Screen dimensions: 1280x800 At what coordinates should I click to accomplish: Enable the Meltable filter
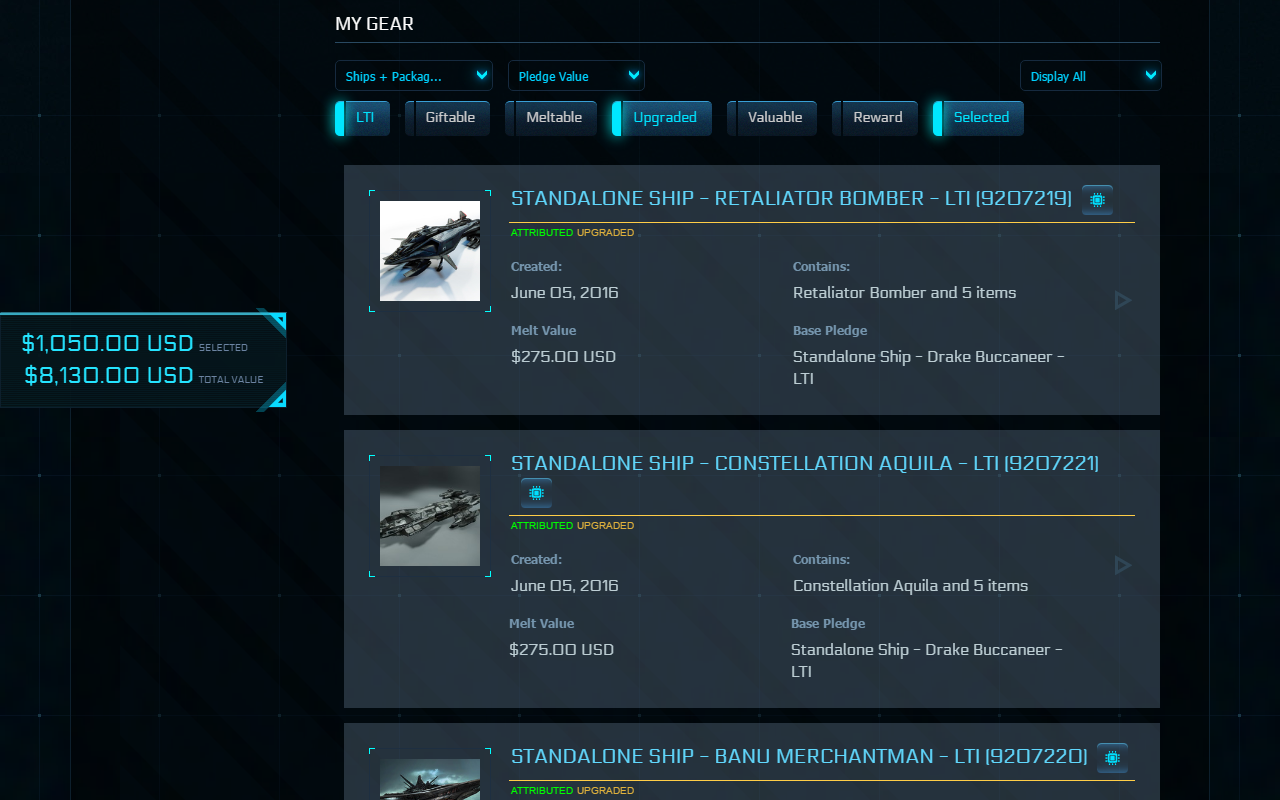click(x=553, y=117)
